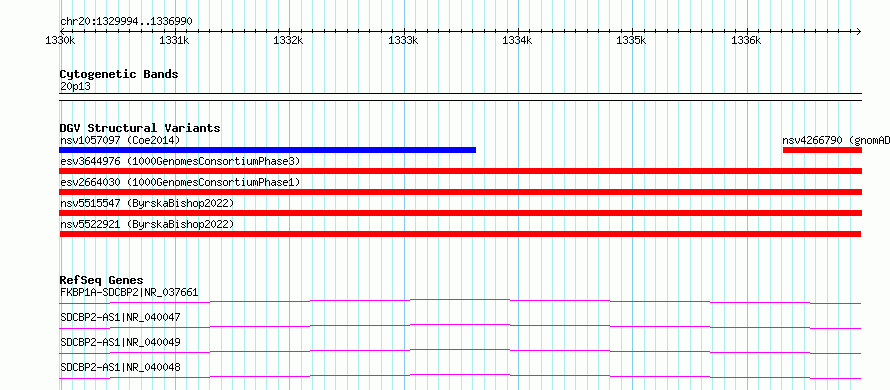The image size is (890, 390).
Task: Open variant esv3644976 label
Action: pyautogui.click(x=180, y=161)
